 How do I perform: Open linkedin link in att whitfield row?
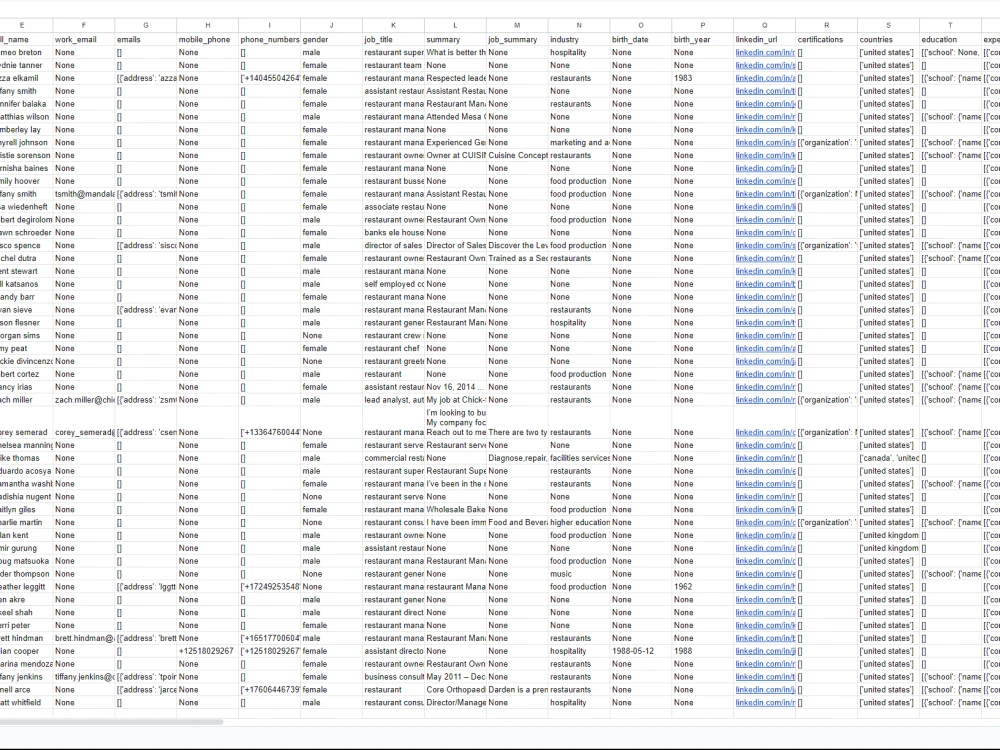click(x=765, y=703)
